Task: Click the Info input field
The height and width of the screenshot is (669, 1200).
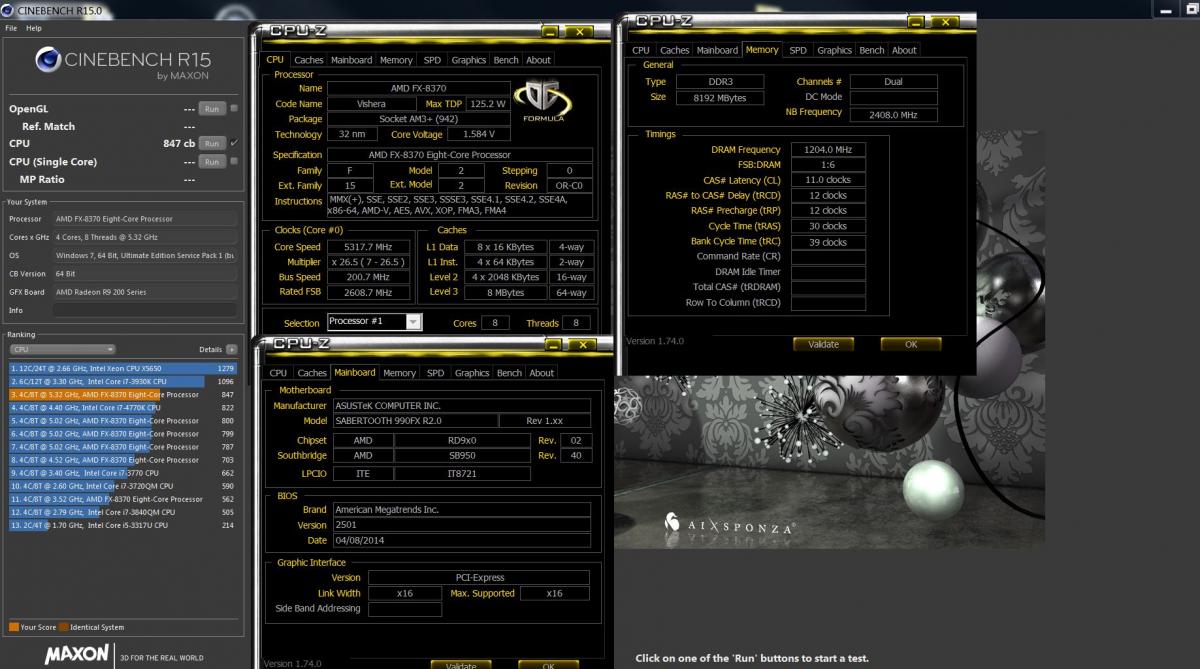Action: (145, 309)
